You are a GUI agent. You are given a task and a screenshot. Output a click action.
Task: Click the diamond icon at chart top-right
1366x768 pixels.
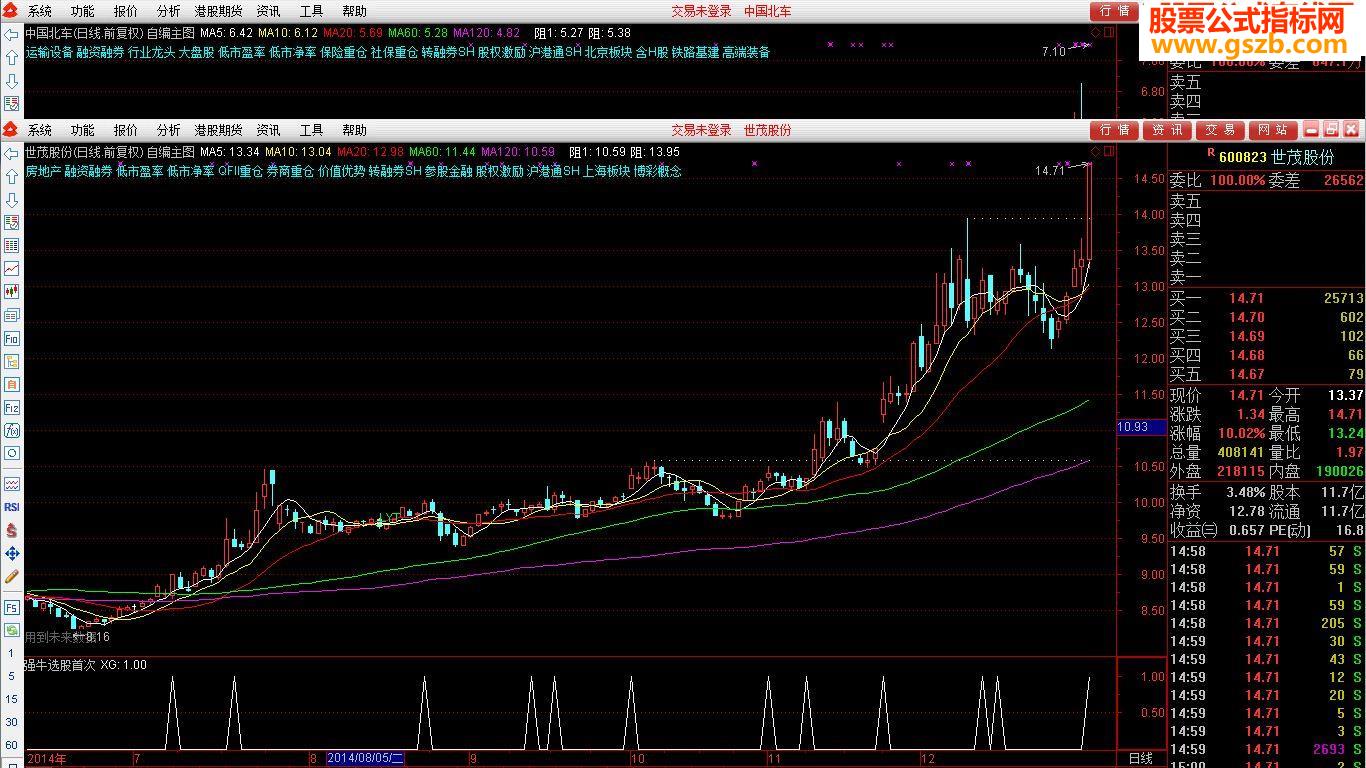tap(1096, 152)
